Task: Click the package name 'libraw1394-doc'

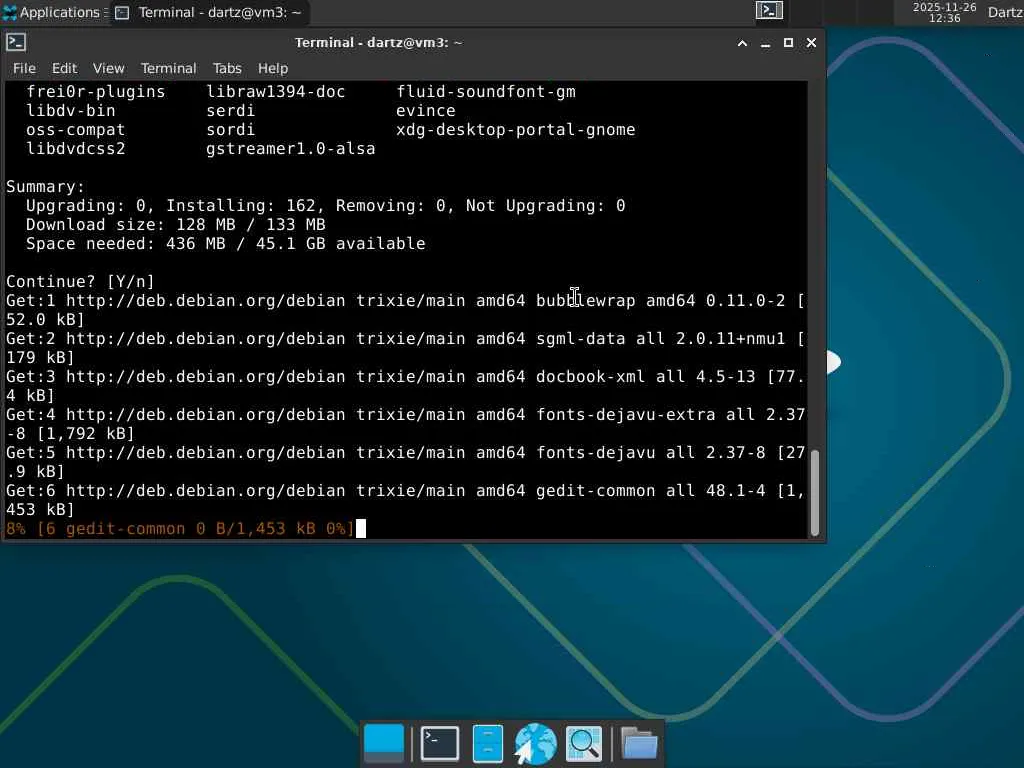Action: [x=276, y=91]
